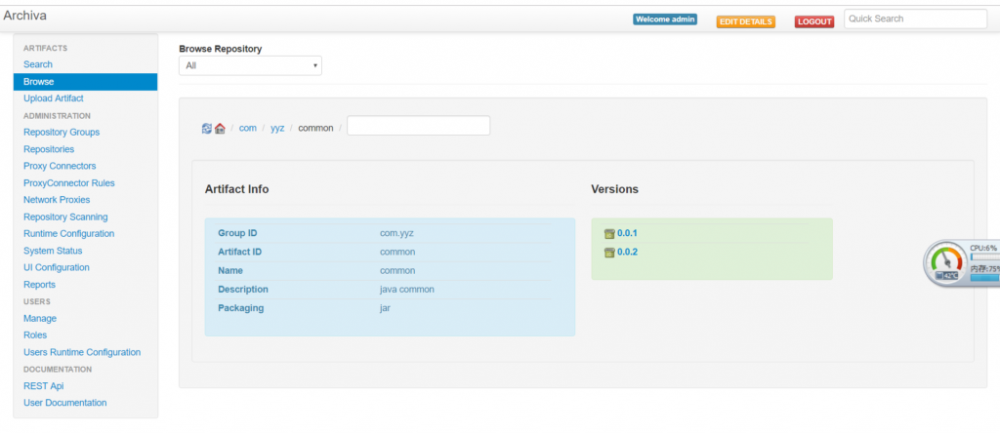
Task: Open User Documentation link
Action: pos(65,403)
